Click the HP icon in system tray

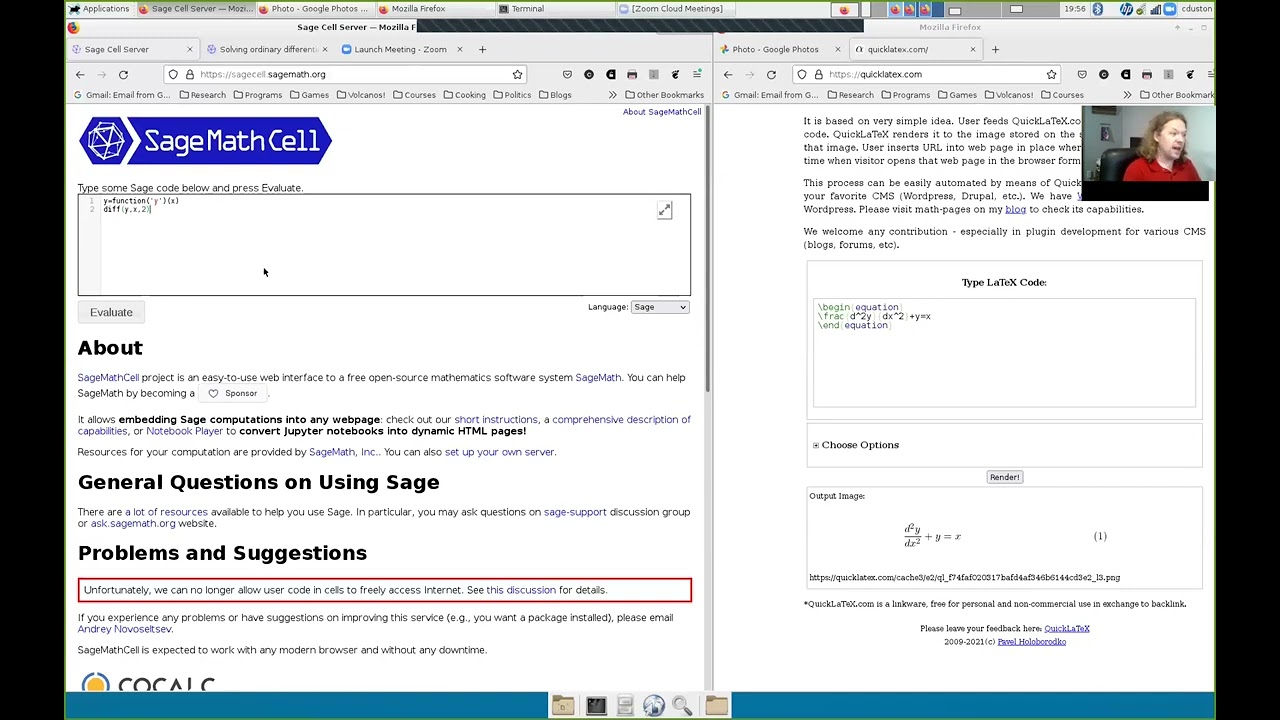[1126, 9]
